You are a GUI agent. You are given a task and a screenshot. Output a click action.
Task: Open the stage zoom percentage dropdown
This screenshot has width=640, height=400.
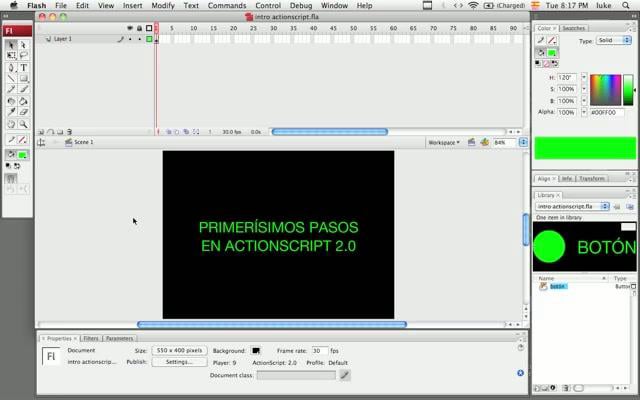pos(523,142)
